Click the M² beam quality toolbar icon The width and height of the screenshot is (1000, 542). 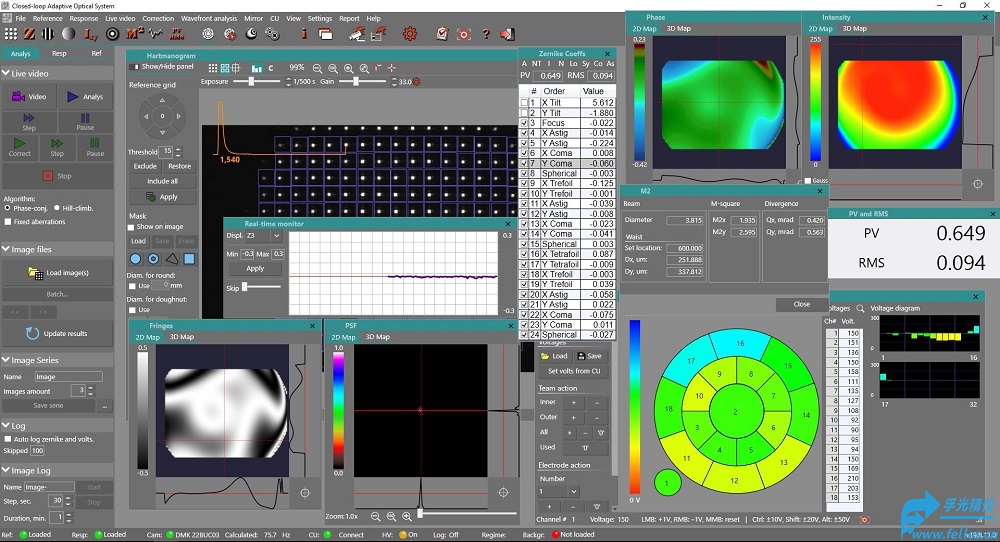135,34
